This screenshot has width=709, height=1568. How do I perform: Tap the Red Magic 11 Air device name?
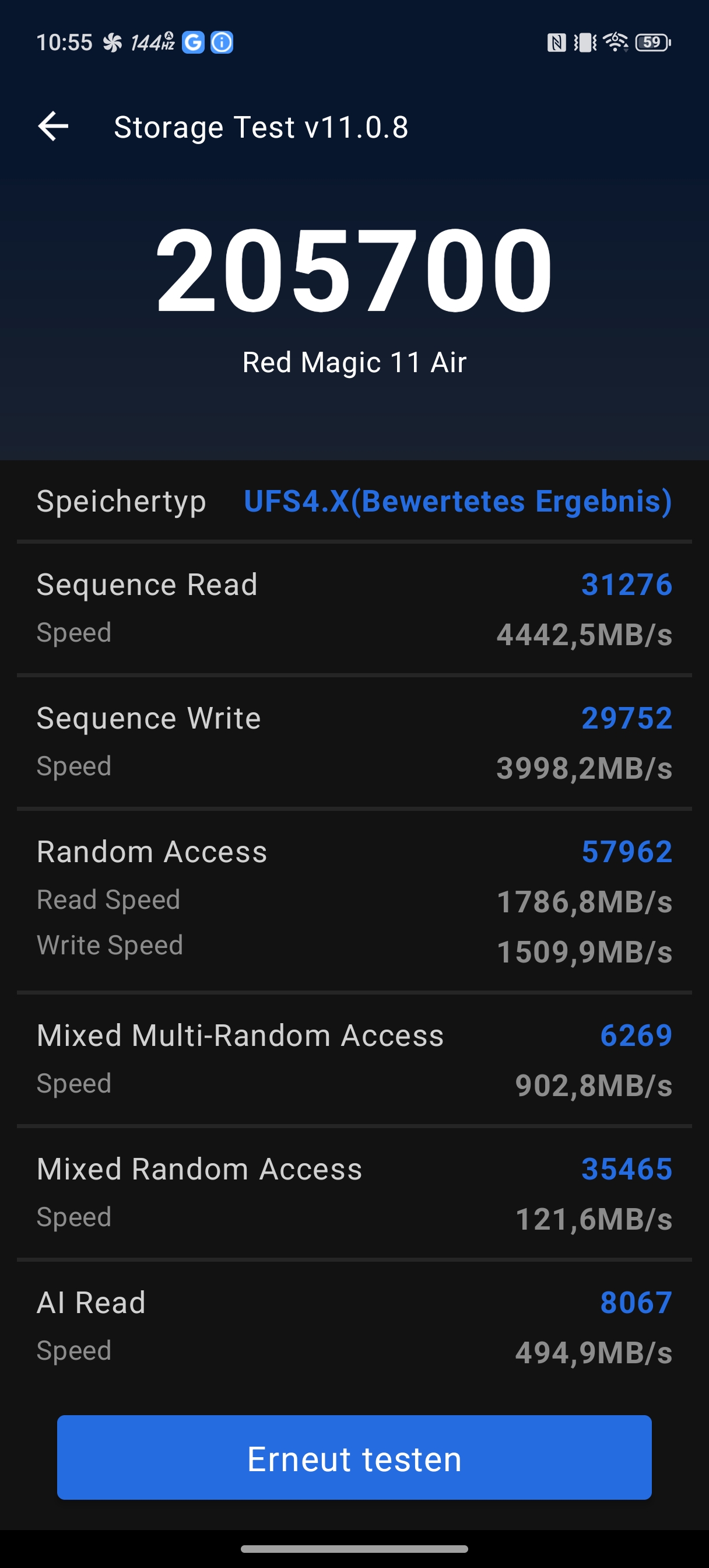coord(354,363)
